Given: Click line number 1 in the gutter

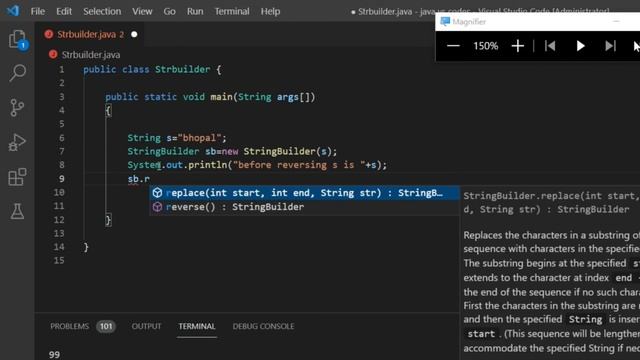Looking at the screenshot, I should tap(62, 69).
